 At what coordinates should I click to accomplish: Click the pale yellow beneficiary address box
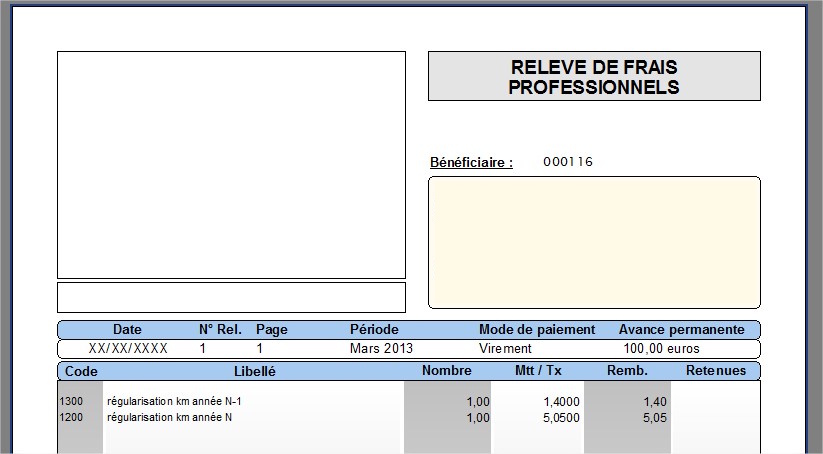point(594,242)
